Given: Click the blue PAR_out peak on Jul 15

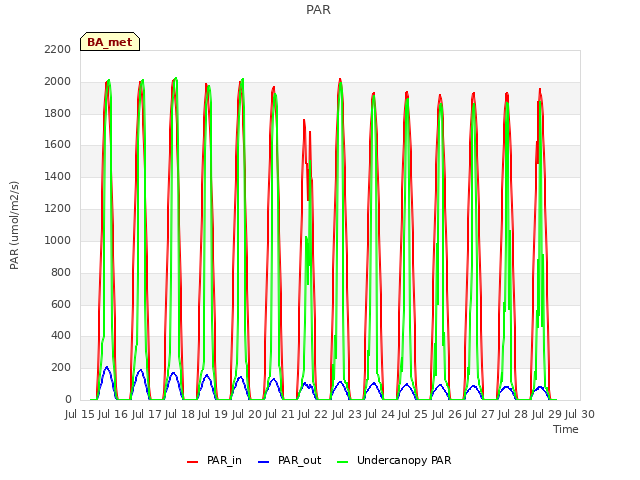Looking at the screenshot, I should pyautogui.click(x=107, y=368).
